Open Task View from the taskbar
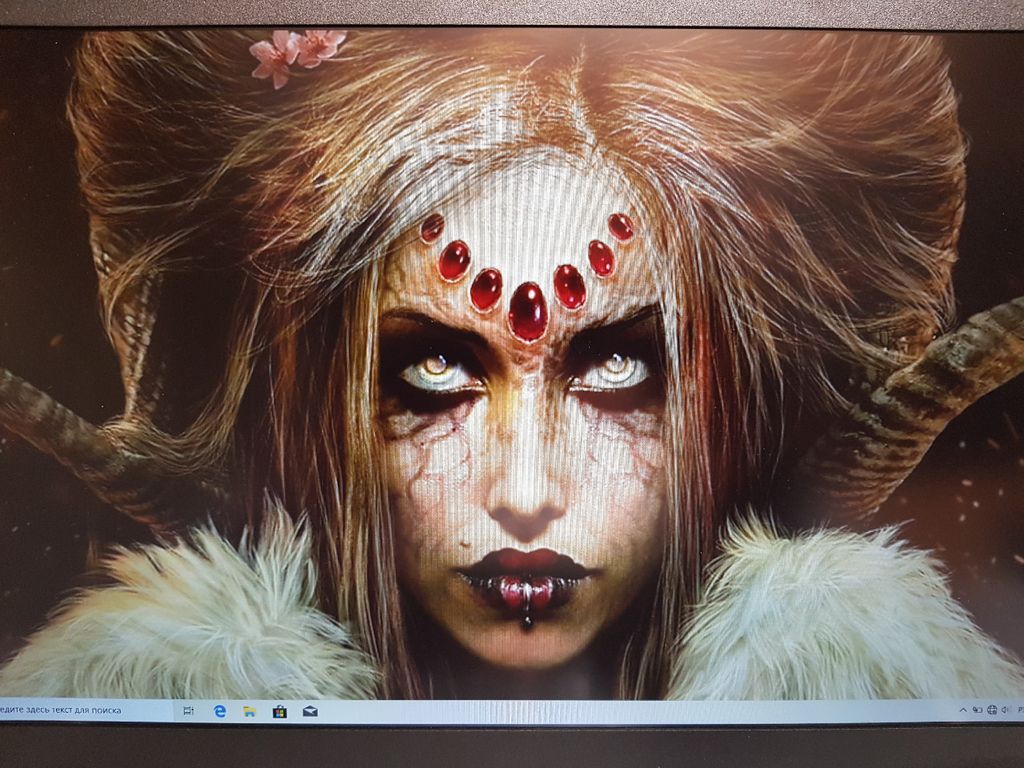 [x=189, y=711]
